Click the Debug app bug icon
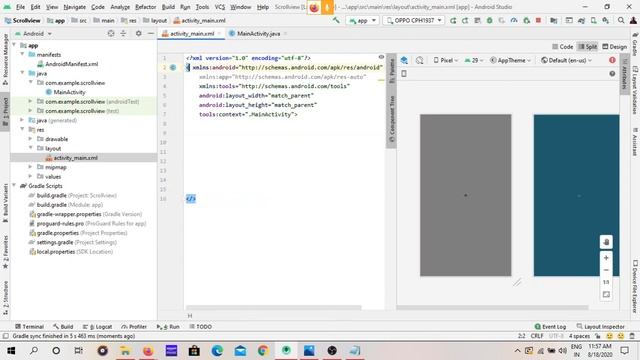 click(489, 20)
